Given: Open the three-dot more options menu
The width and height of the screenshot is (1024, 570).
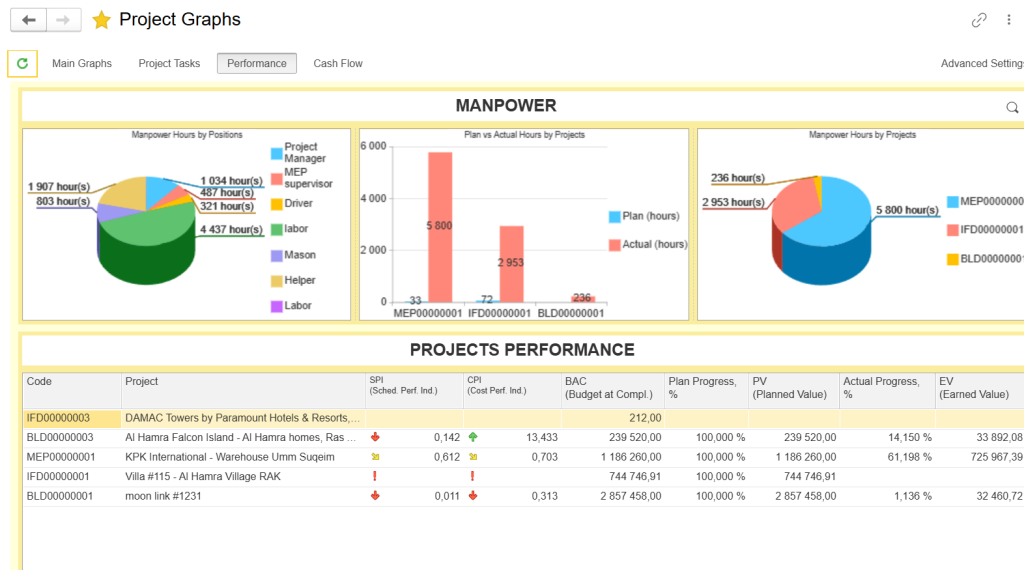Looking at the screenshot, I should pos(1009,20).
